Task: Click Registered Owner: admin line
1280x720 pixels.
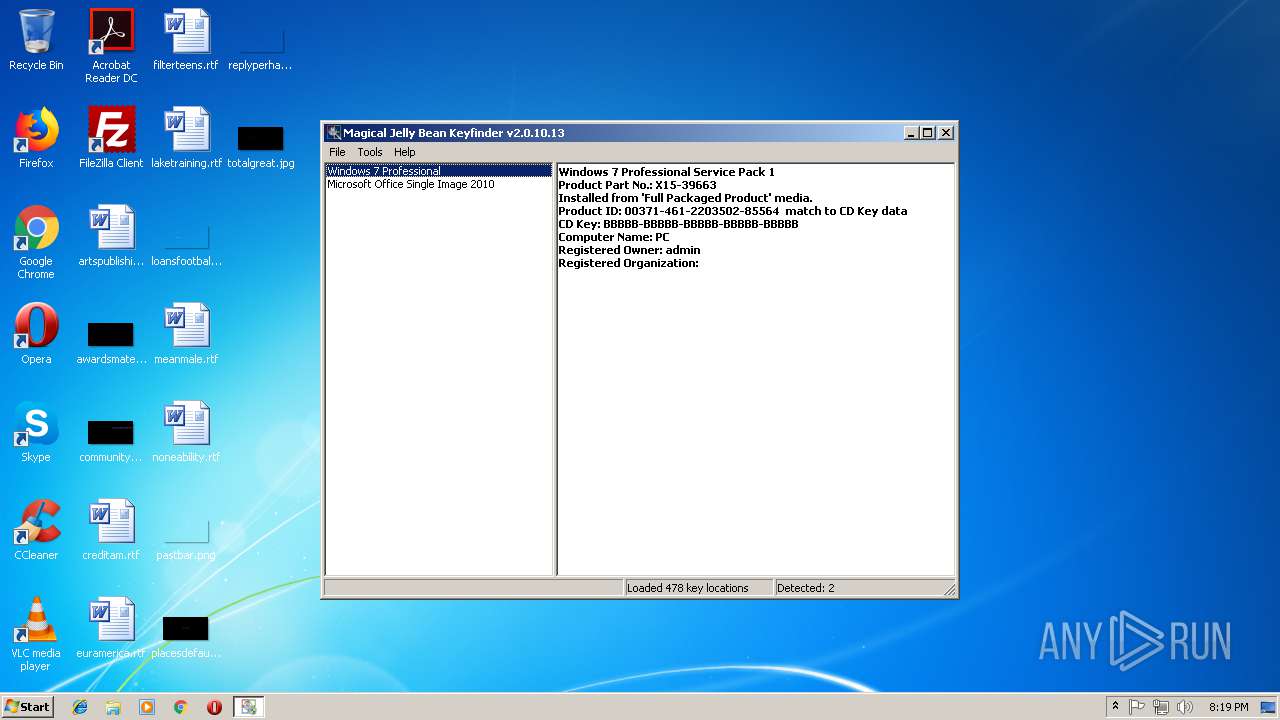Action: pyautogui.click(x=629, y=250)
